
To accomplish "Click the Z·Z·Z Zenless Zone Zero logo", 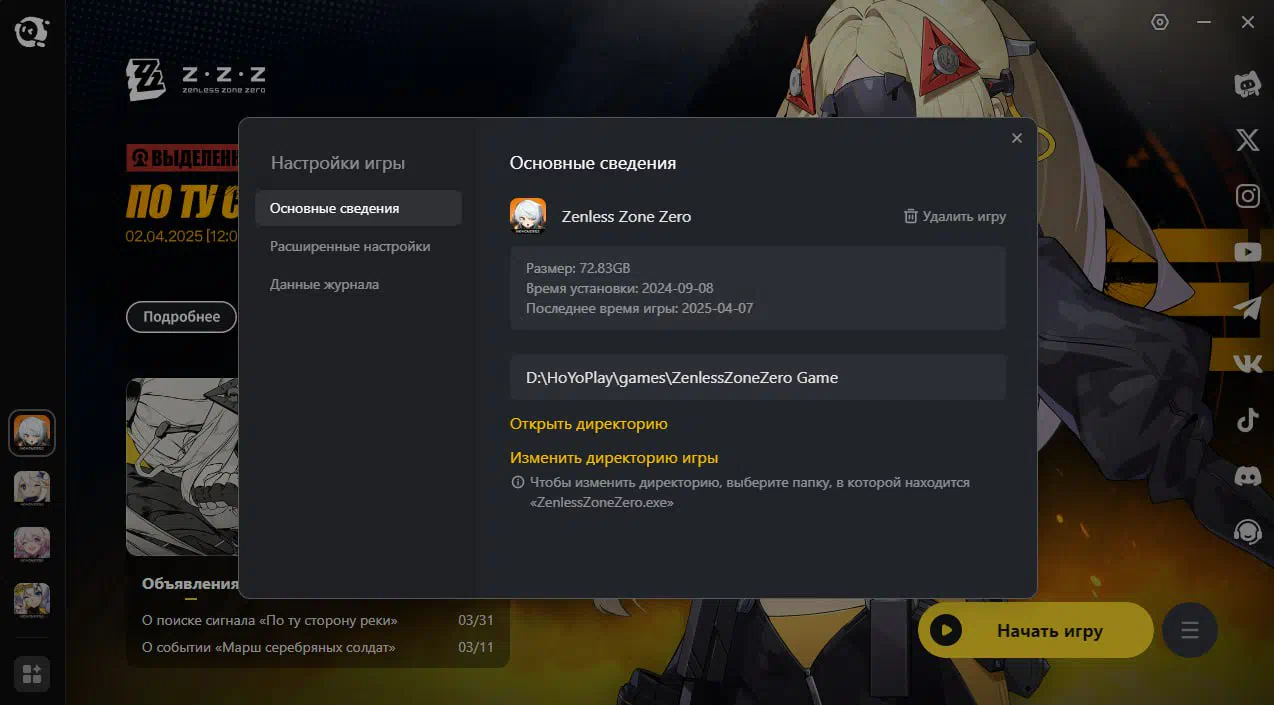I will 196,80.
